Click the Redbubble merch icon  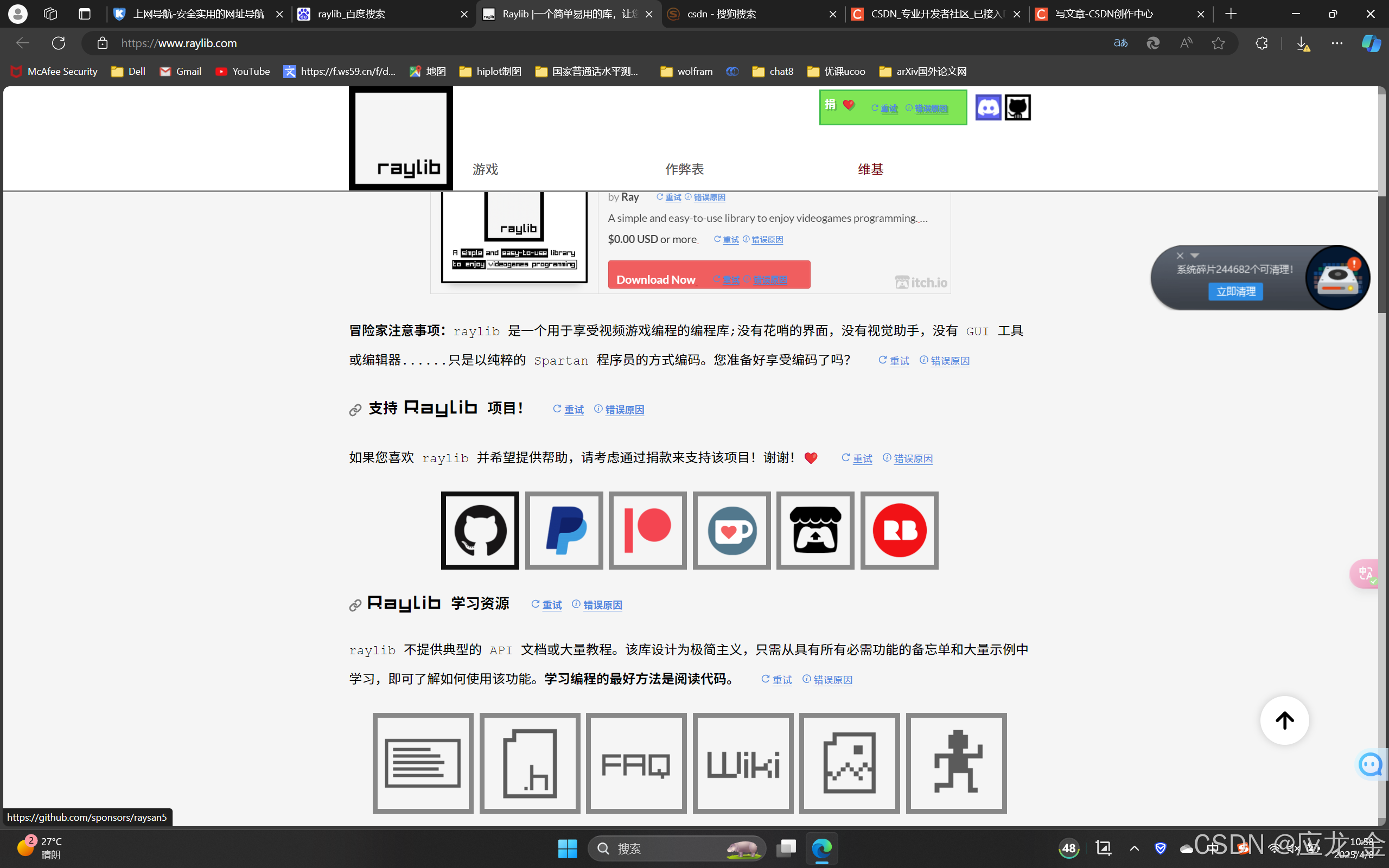click(x=899, y=530)
